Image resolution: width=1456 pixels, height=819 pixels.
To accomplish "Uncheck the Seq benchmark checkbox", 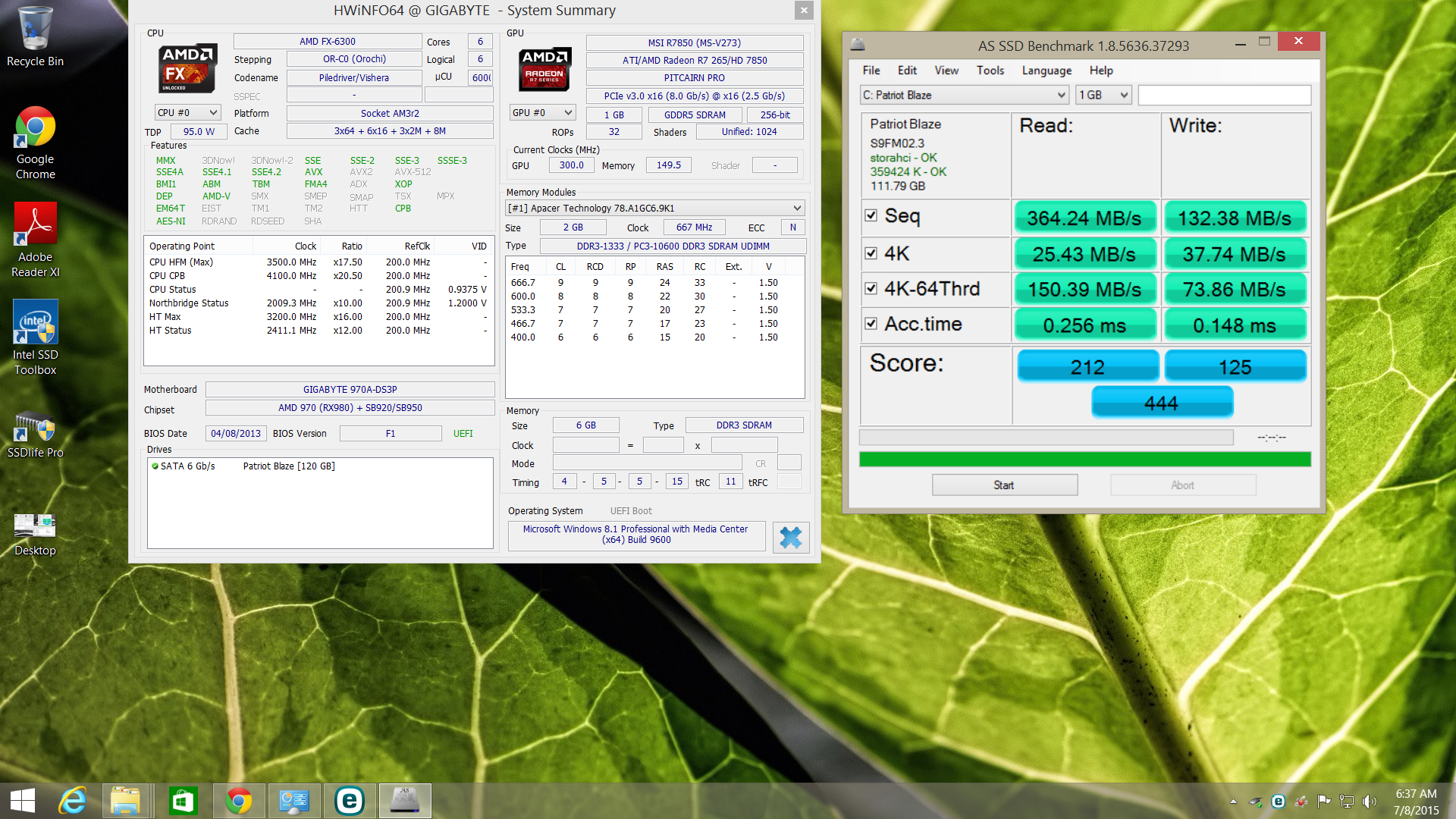I will coord(871,215).
